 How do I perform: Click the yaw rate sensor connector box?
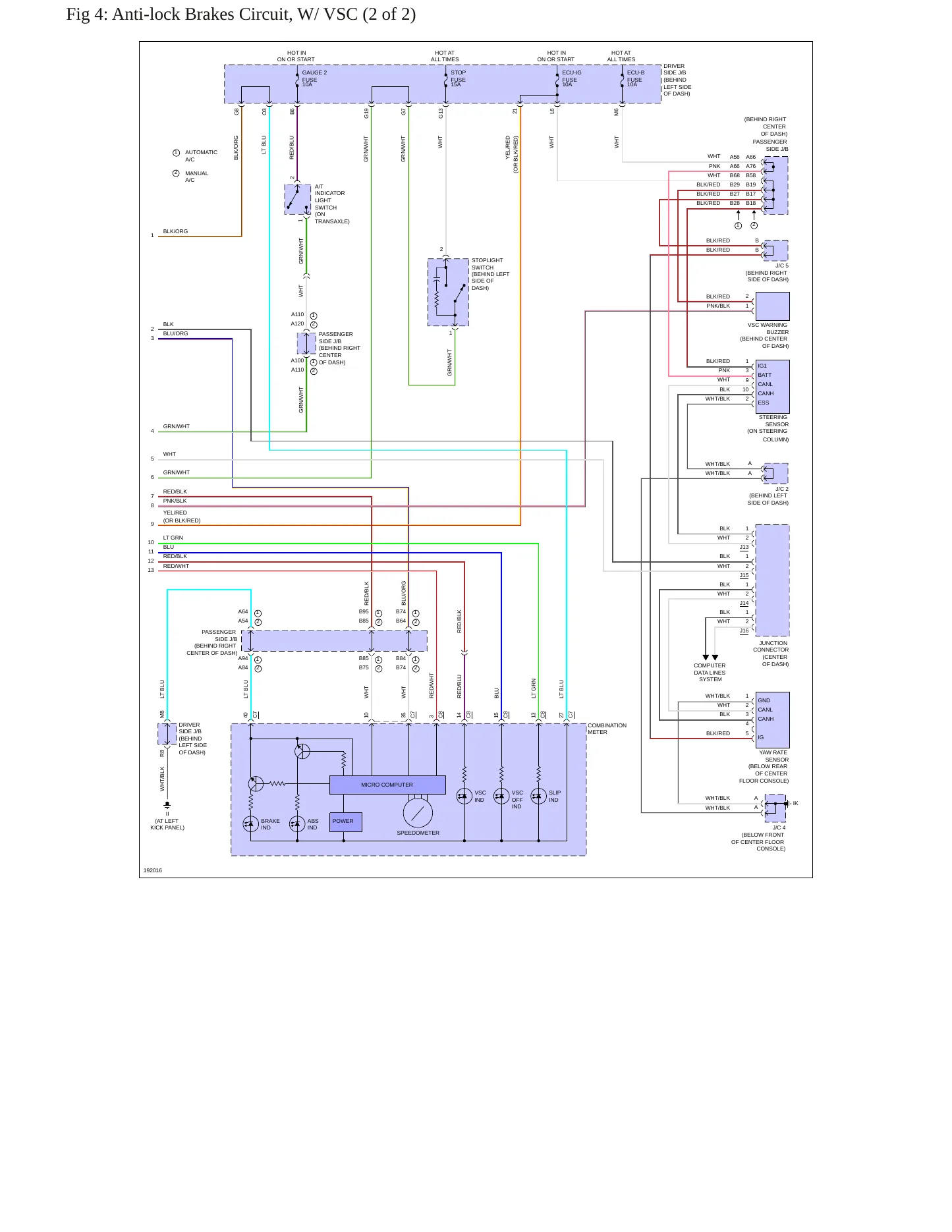point(772,720)
